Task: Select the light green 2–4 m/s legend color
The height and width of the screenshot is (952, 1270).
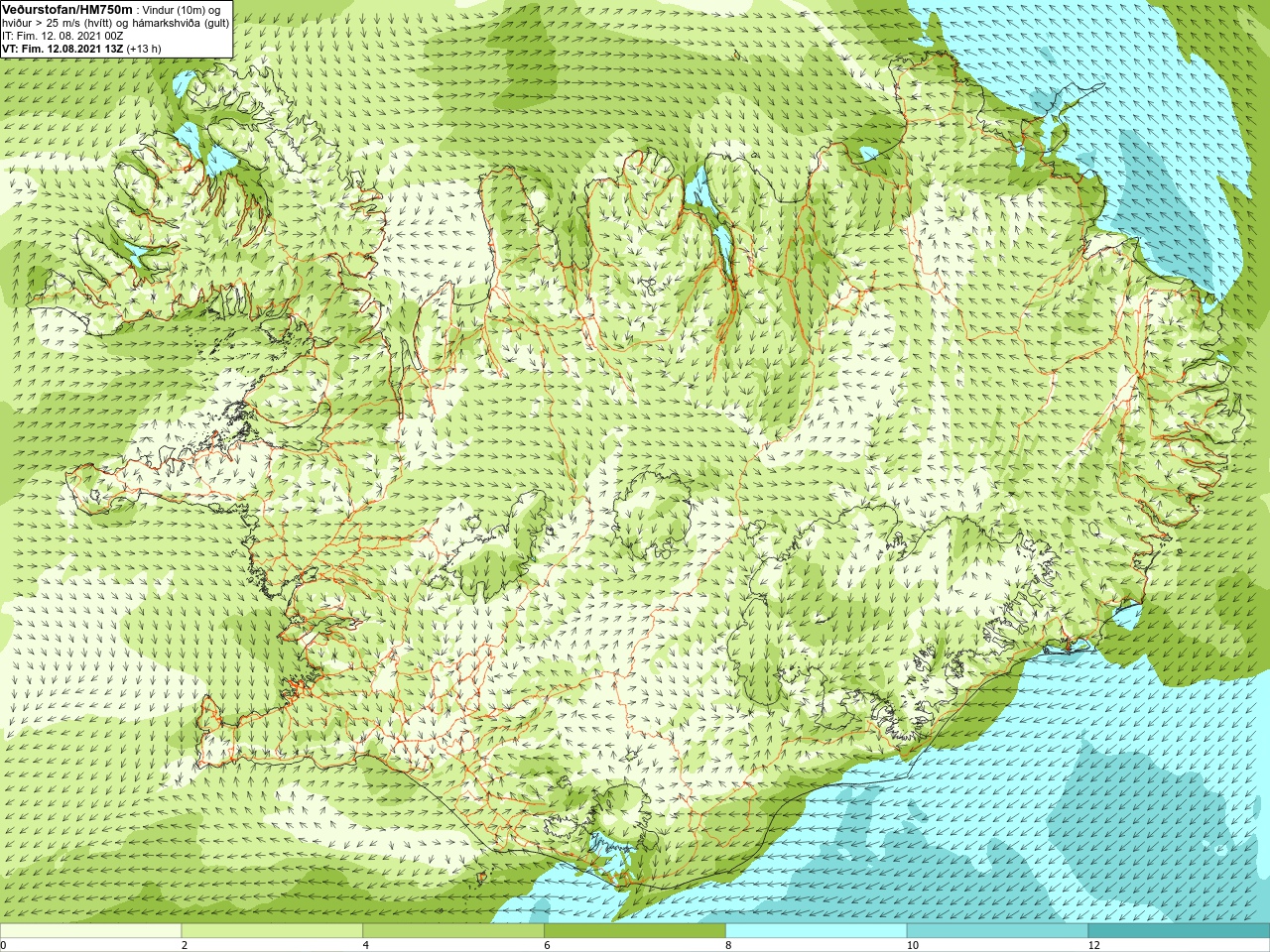Action: click(x=272, y=931)
